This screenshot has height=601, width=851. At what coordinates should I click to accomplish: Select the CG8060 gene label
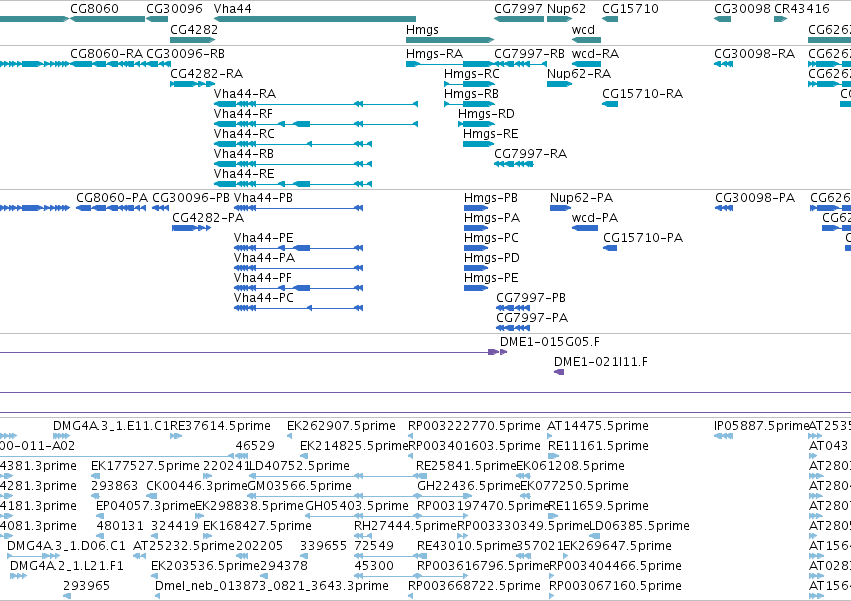[x=94, y=9]
